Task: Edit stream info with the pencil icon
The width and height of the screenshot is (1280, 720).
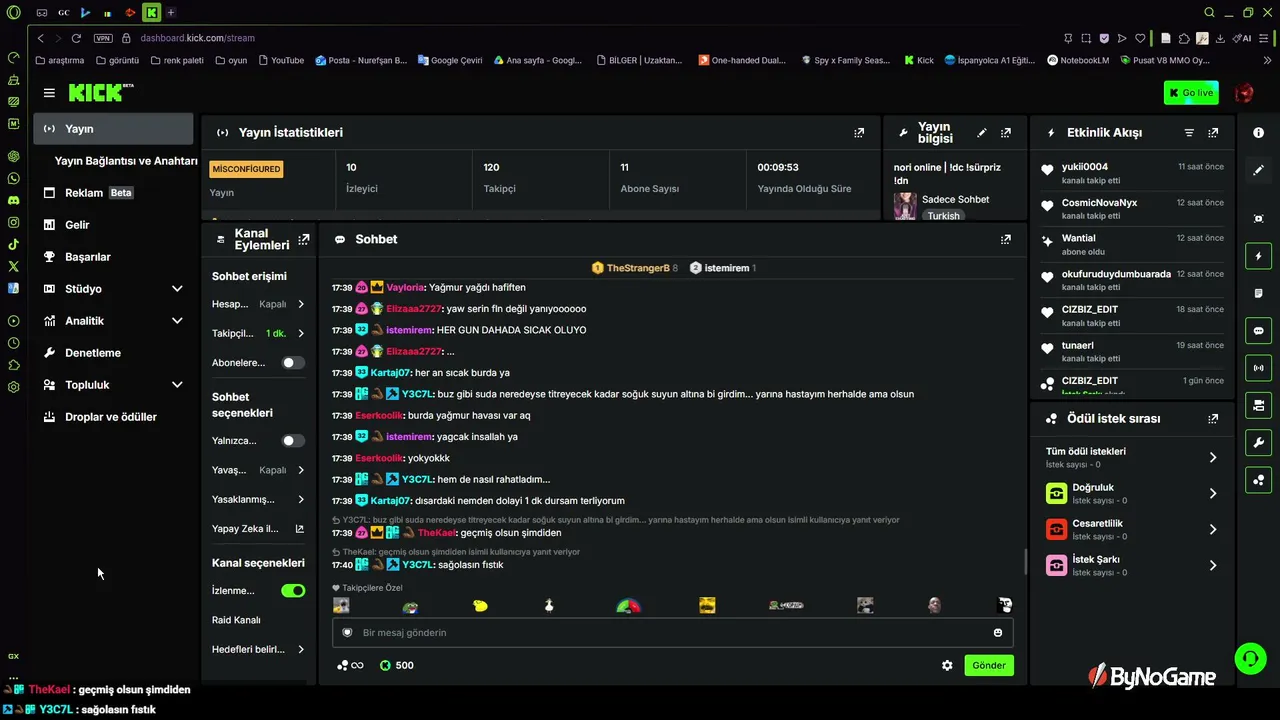Action: pyautogui.click(x=982, y=132)
